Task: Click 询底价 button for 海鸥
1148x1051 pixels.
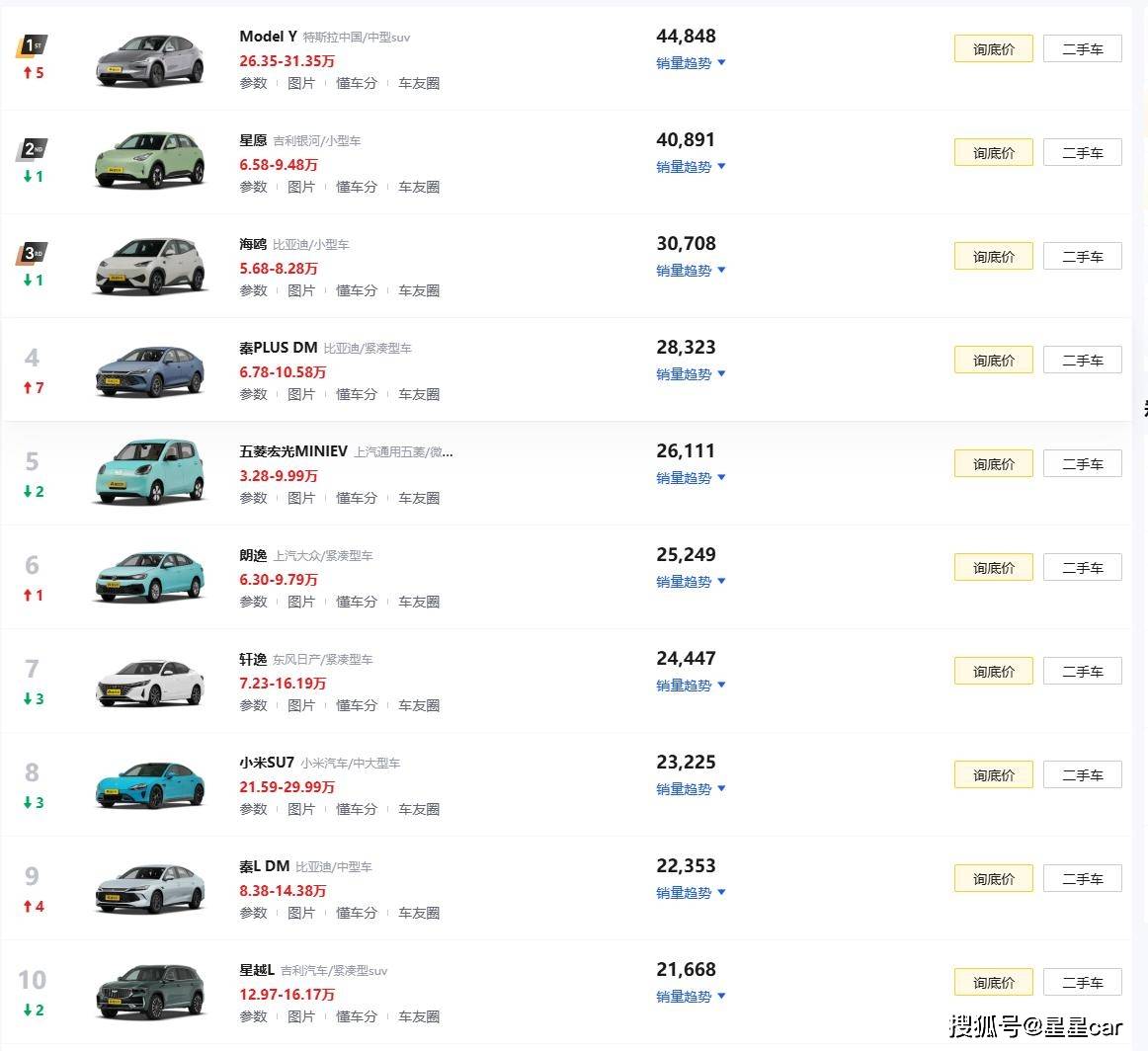Action: tap(993, 257)
